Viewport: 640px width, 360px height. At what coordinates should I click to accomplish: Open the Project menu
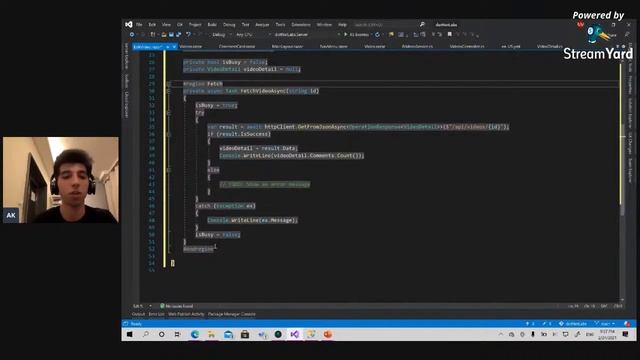click(x=195, y=24)
